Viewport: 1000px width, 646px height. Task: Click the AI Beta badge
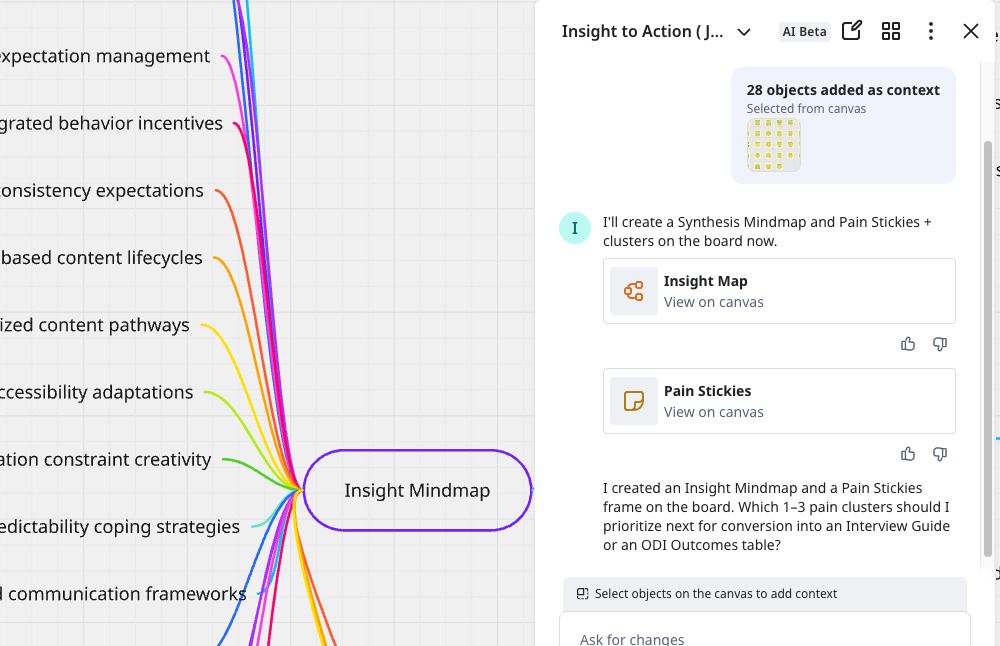[x=805, y=32]
